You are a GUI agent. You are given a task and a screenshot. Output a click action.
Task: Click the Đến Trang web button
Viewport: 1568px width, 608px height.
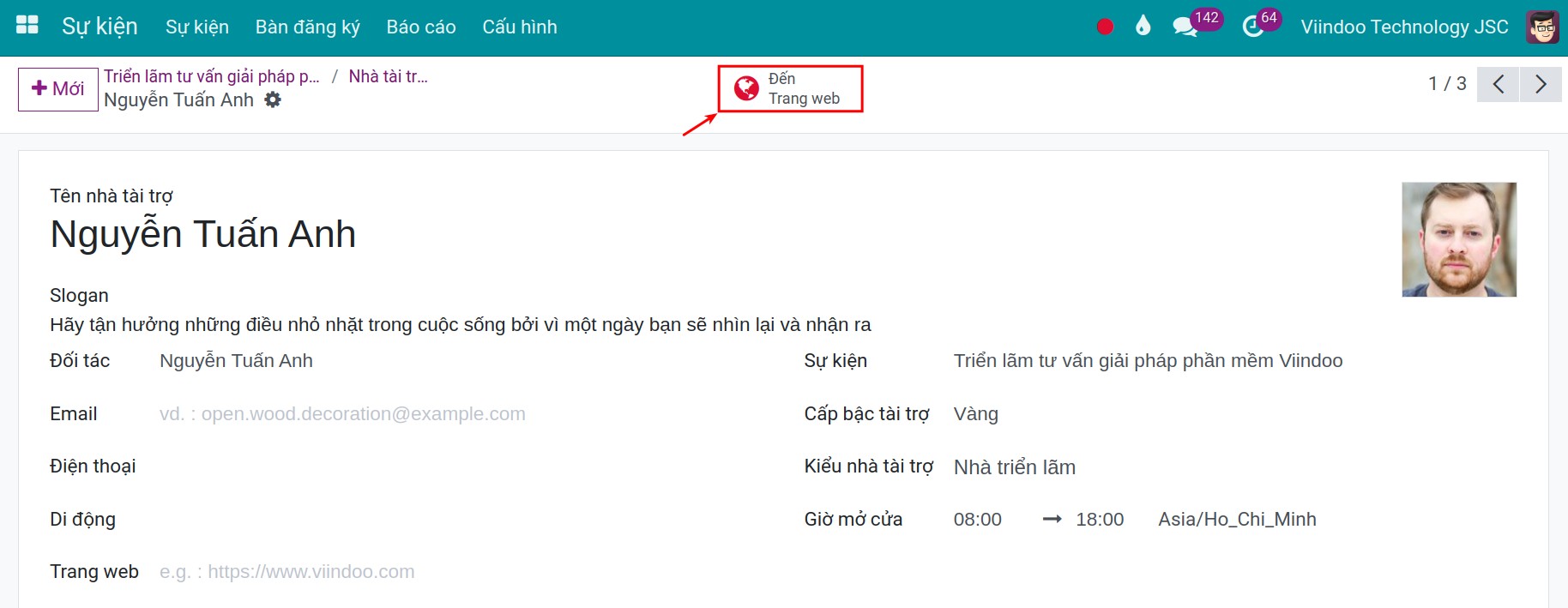tap(790, 88)
